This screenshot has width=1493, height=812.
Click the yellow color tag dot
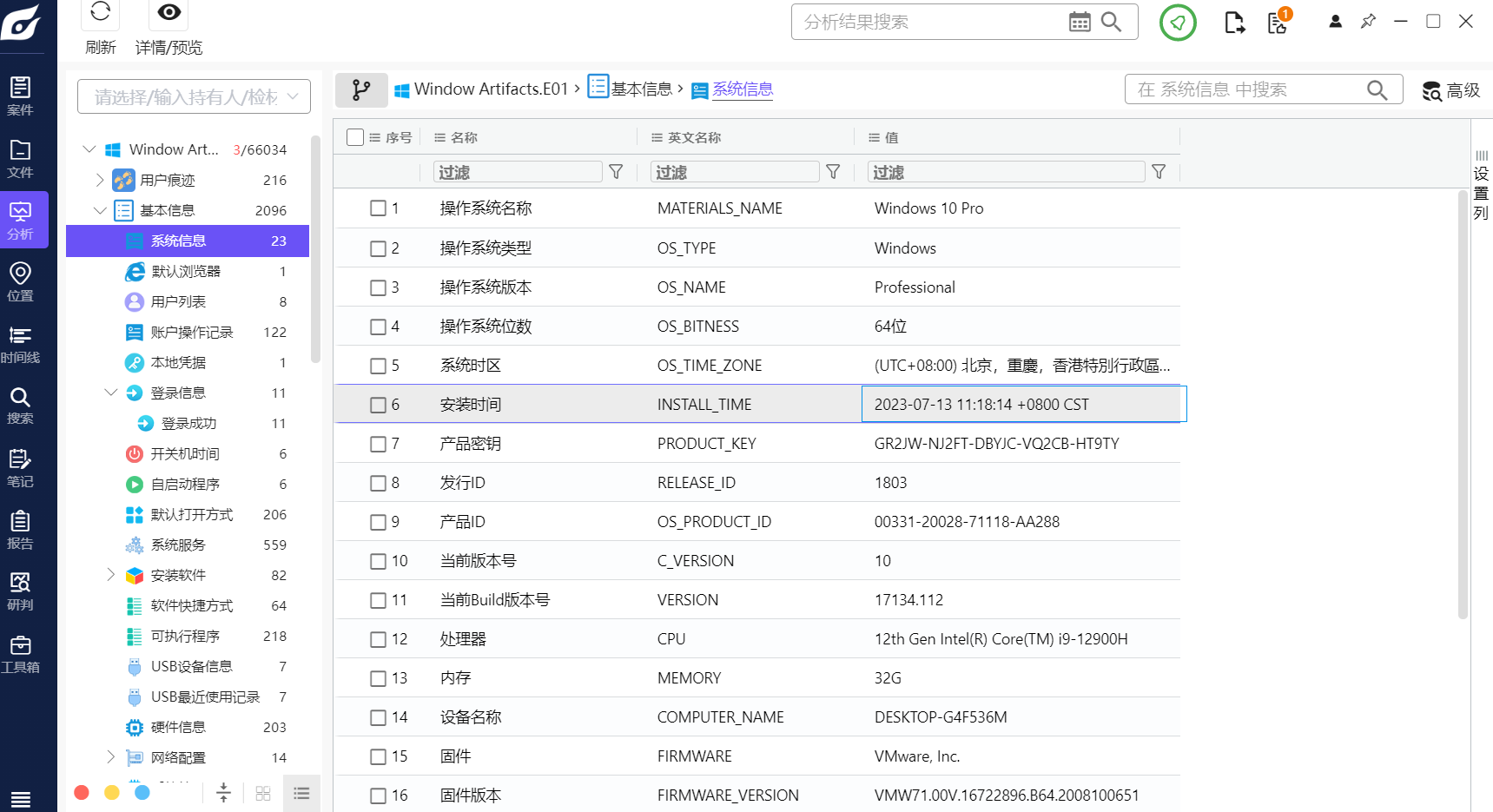click(112, 792)
